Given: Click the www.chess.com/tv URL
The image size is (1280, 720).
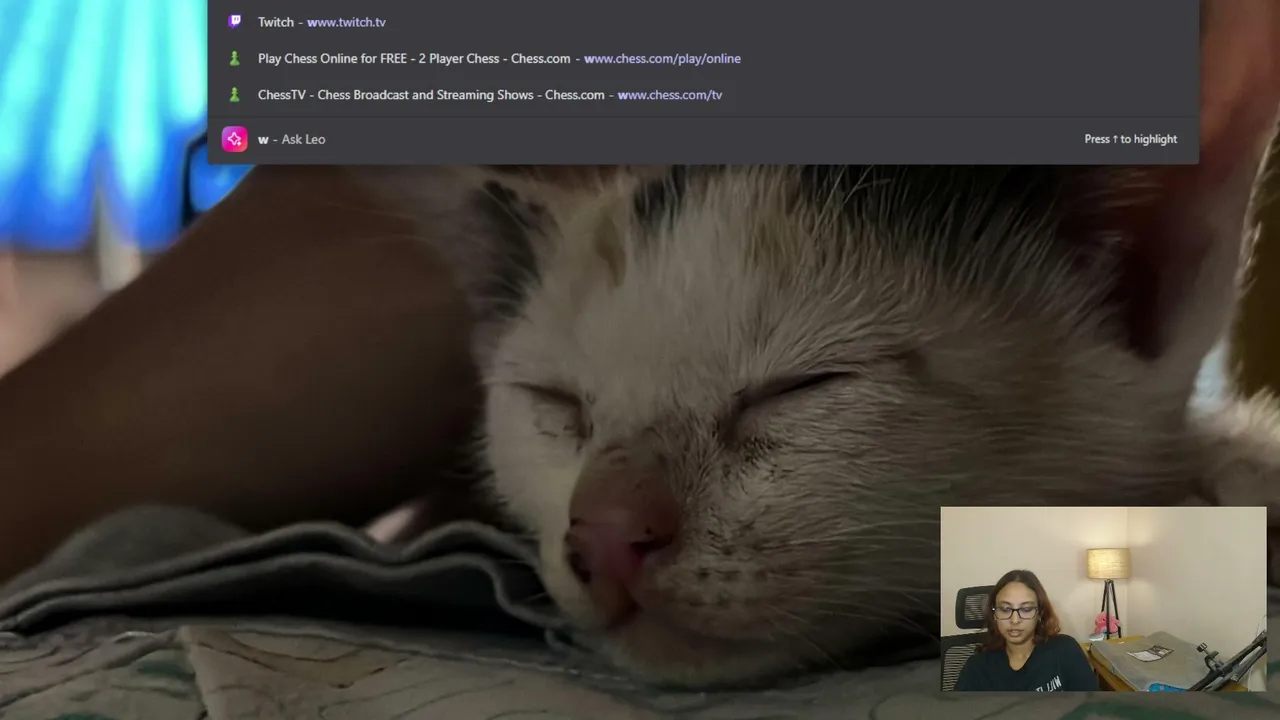Looking at the screenshot, I should click(x=670, y=95).
